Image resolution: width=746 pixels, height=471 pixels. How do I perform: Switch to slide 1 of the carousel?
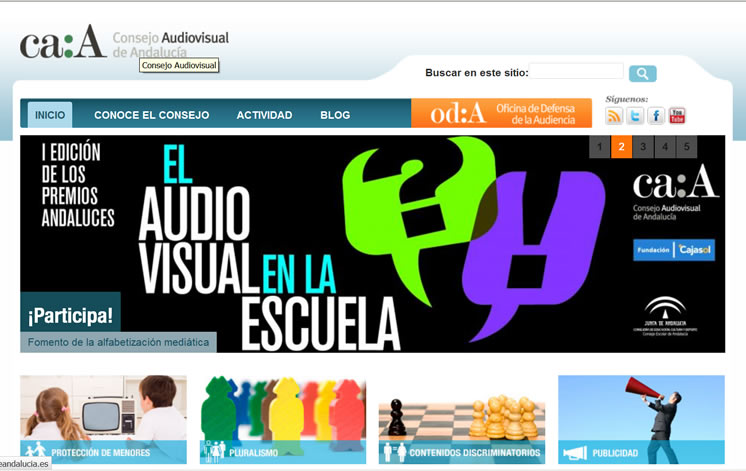point(599,147)
